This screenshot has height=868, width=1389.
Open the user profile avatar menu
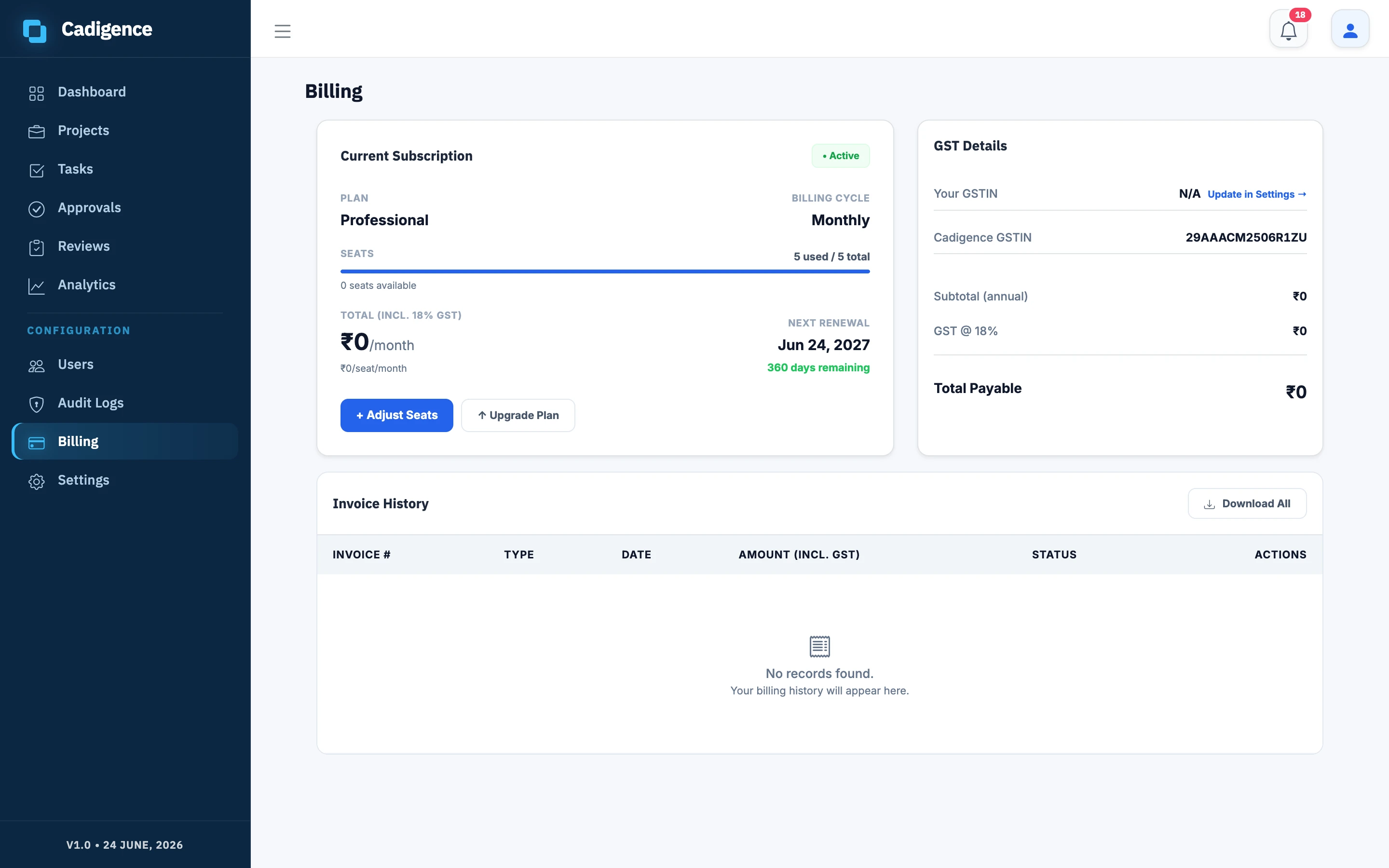[1350, 29]
